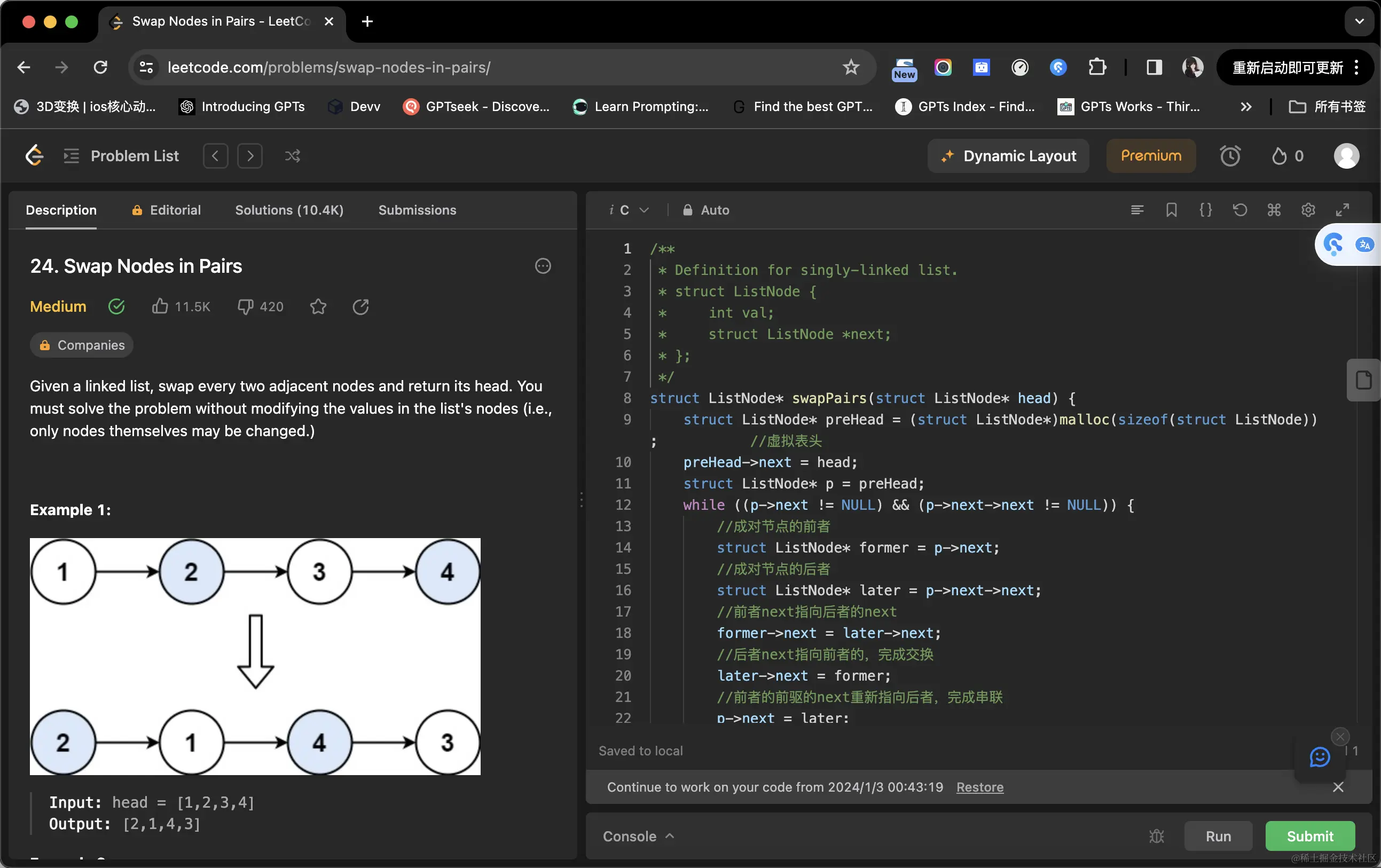Open editor settings gear icon
This screenshot has width=1381, height=868.
[1308, 210]
